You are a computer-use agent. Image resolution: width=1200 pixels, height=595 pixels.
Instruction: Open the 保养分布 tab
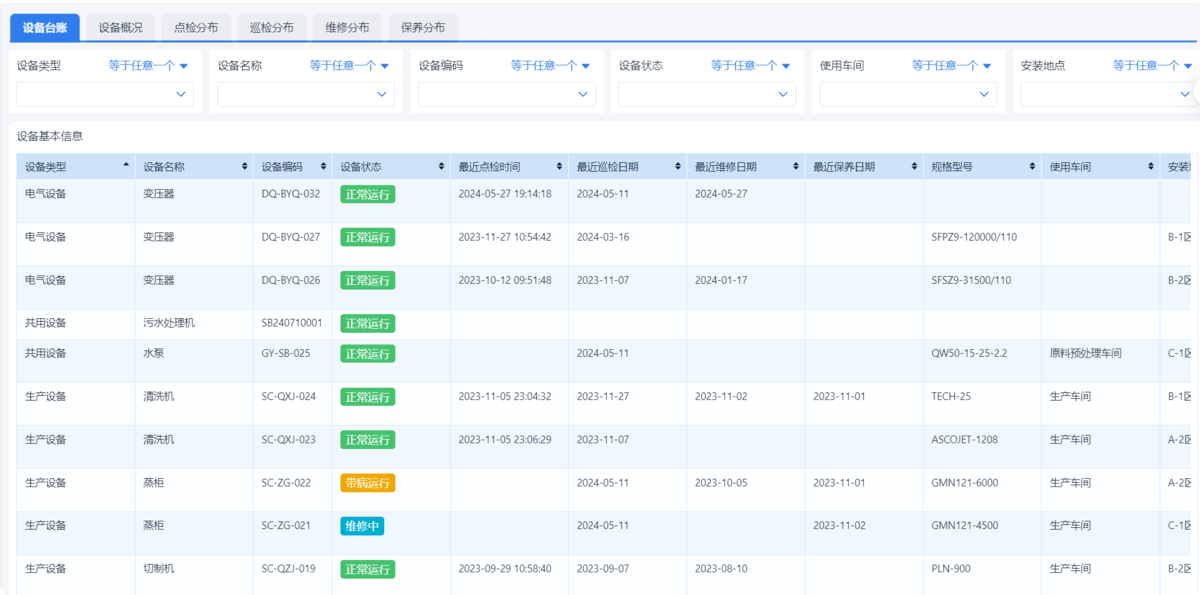[422, 27]
